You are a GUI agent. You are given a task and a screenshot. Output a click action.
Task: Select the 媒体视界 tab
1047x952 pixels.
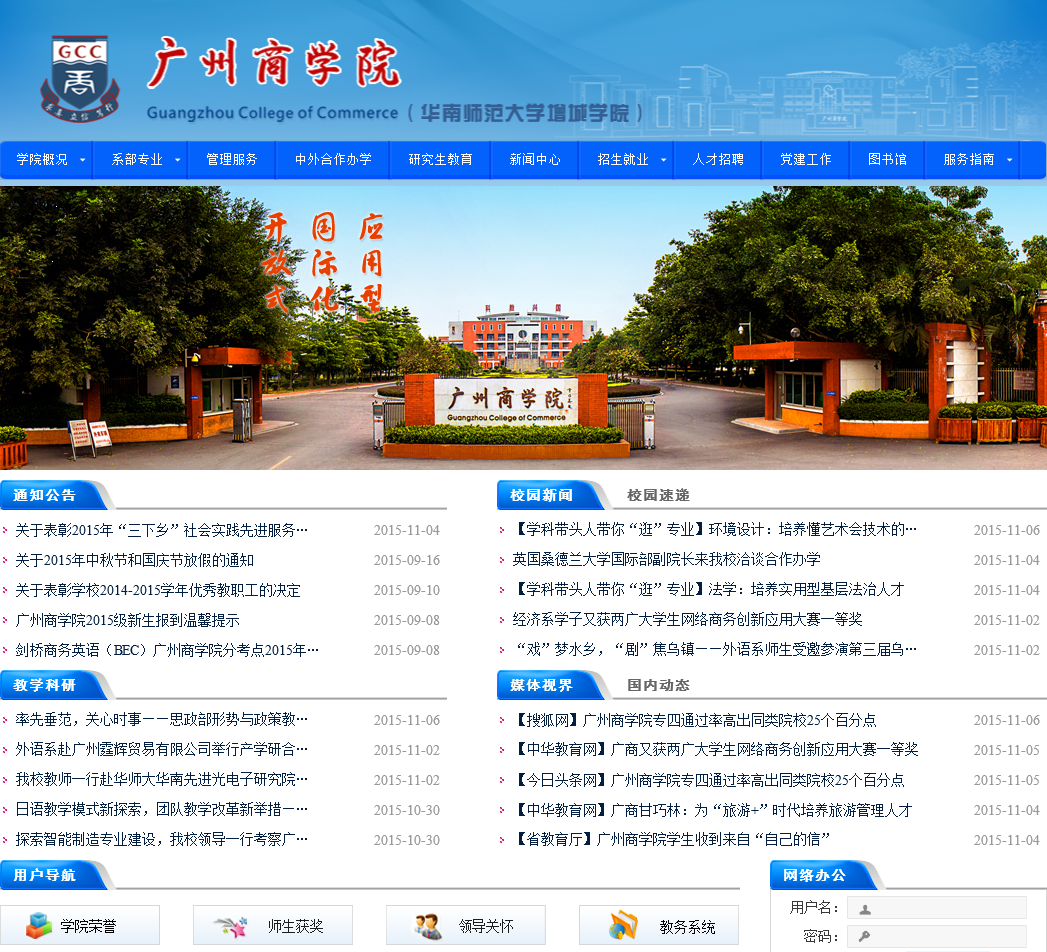point(542,685)
